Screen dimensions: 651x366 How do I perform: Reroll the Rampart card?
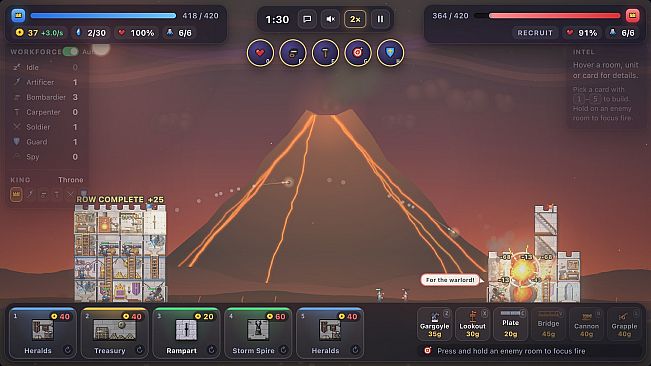tap(211, 350)
